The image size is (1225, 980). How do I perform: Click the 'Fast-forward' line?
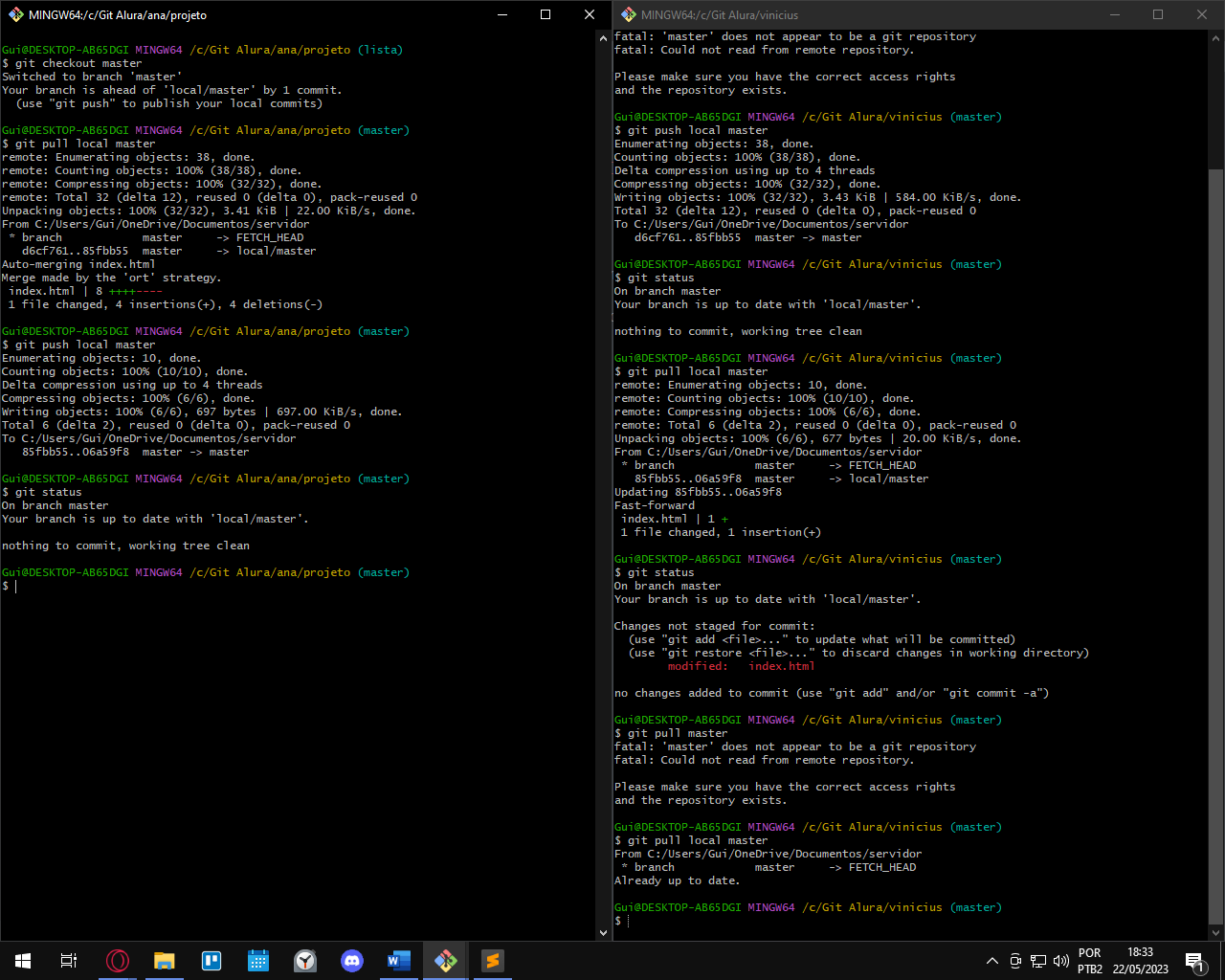(655, 505)
